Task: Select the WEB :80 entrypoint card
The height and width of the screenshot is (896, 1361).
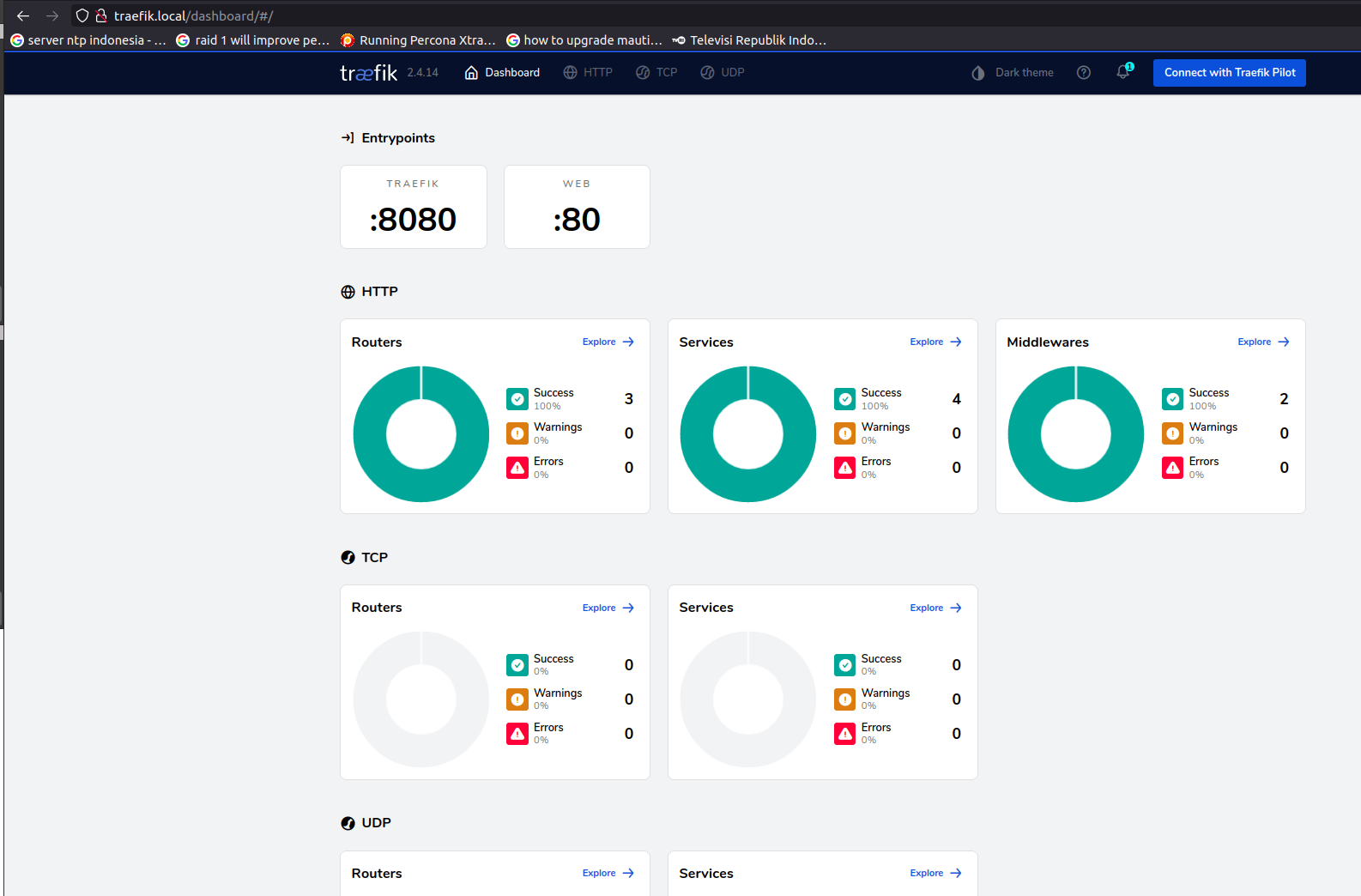Action: [x=577, y=207]
